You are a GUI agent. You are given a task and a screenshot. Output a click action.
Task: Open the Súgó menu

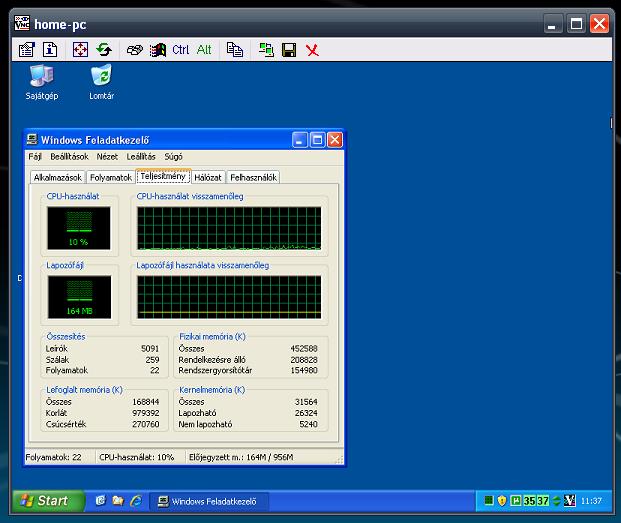point(173,157)
